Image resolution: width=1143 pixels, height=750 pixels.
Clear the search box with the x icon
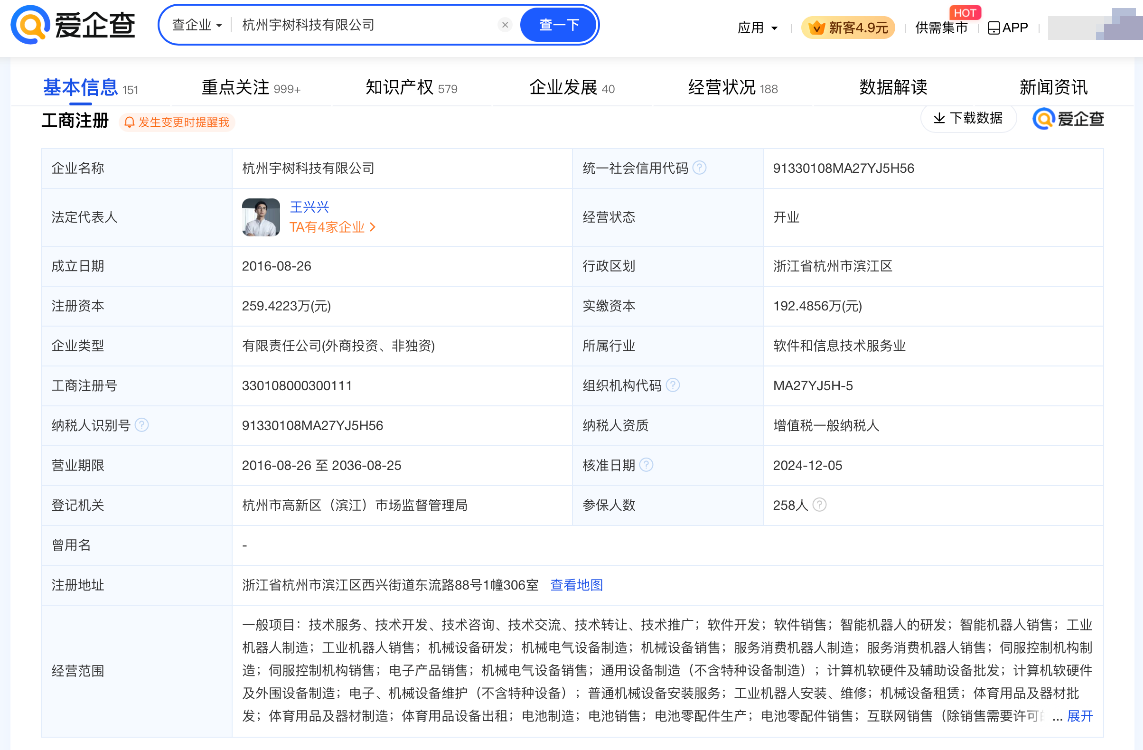504,25
